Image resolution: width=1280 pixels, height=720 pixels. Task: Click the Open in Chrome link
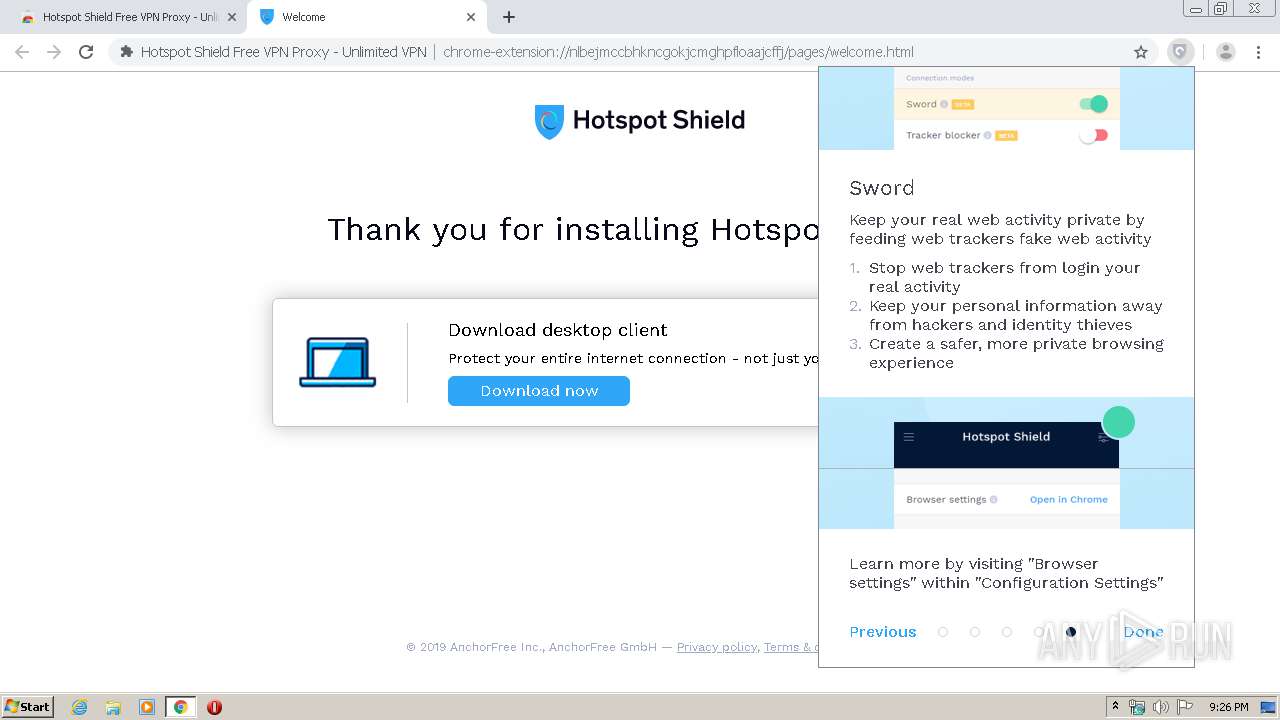[x=1069, y=499]
